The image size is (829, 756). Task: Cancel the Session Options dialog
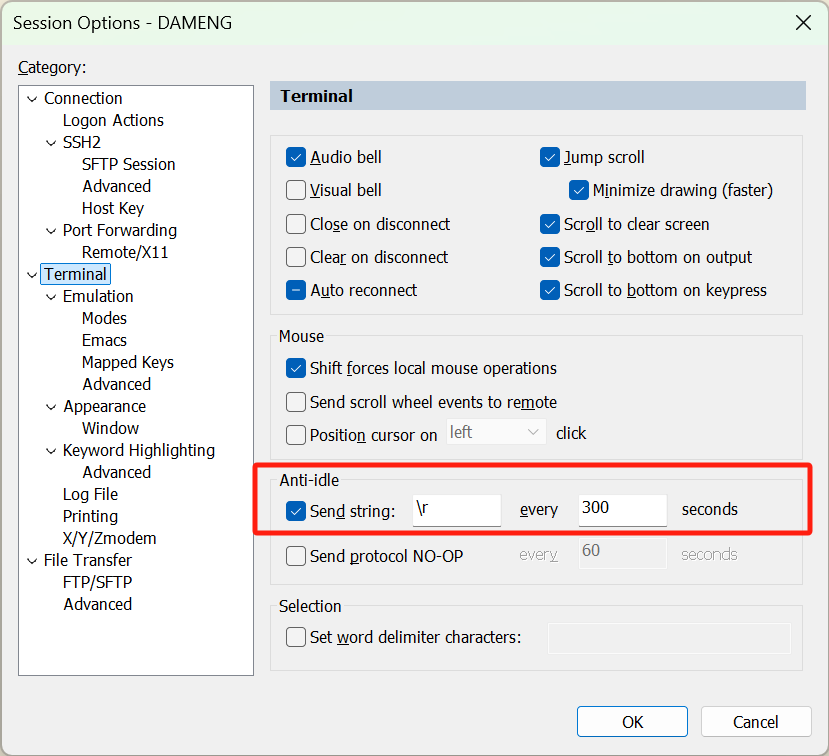click(755, 722)
